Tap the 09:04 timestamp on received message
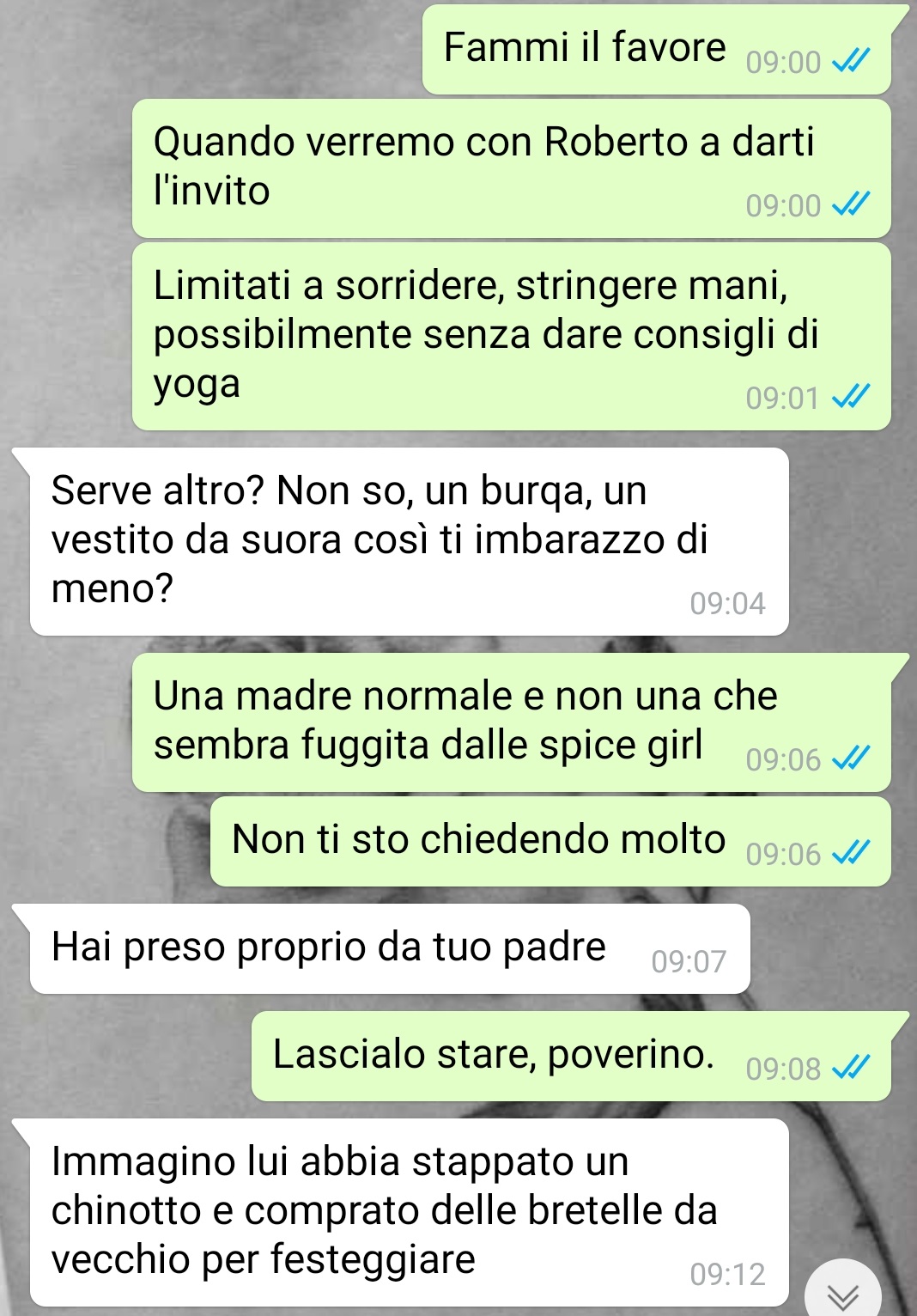917x1316 pixels. coord(727,603)
